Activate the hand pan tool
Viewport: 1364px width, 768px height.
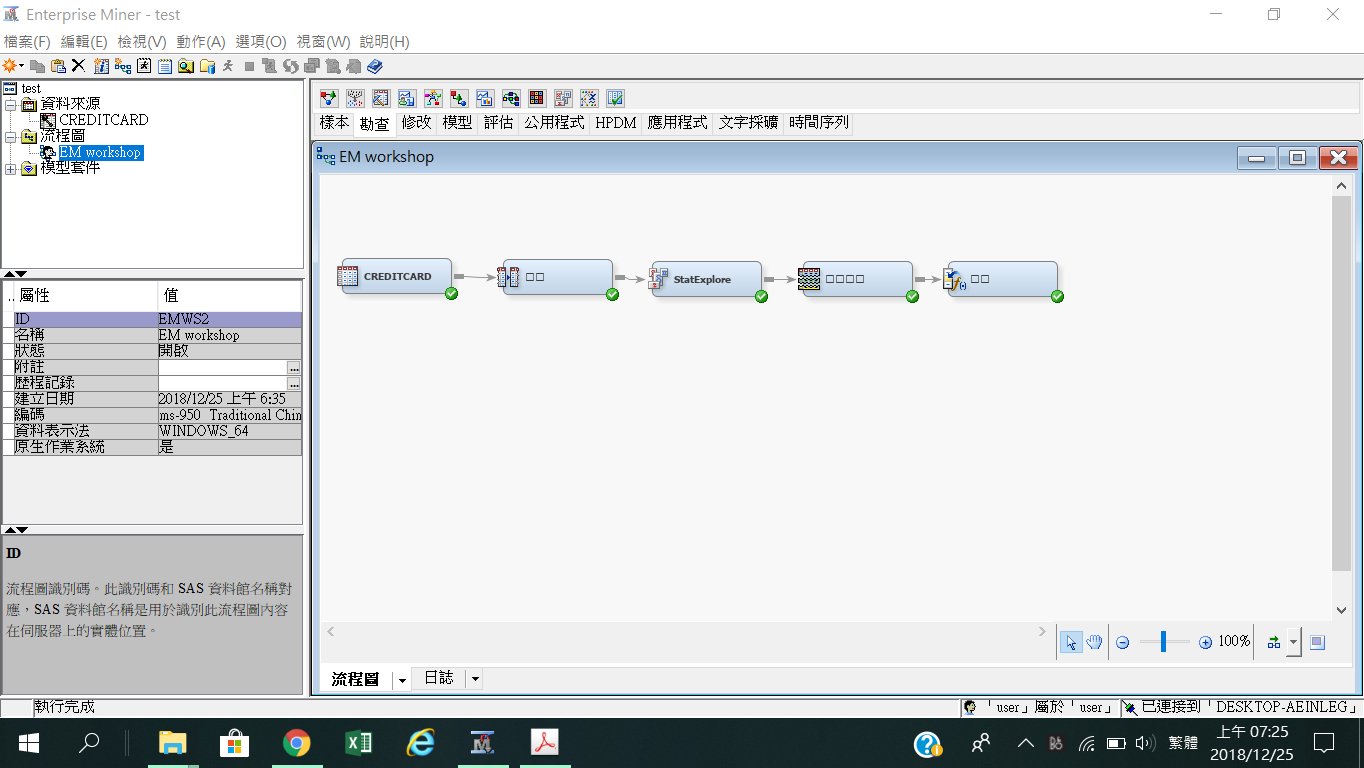coord(1094,642)
